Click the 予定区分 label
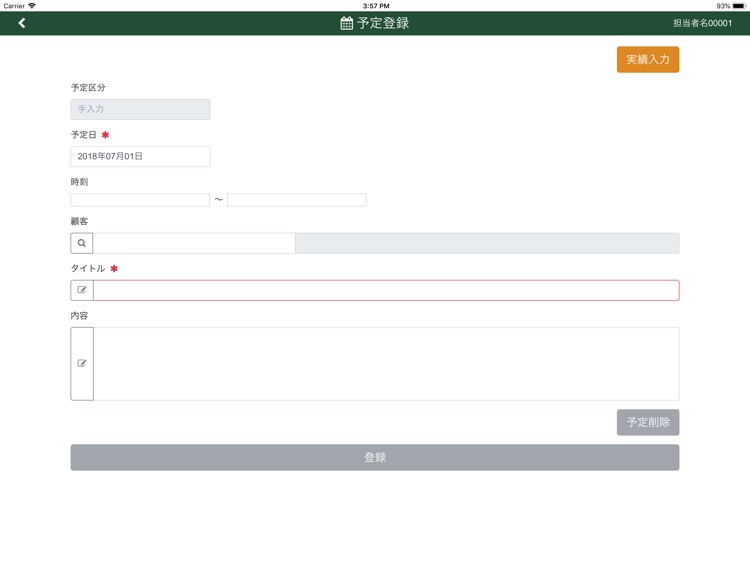The image size is (750, 562). (88, 88)
